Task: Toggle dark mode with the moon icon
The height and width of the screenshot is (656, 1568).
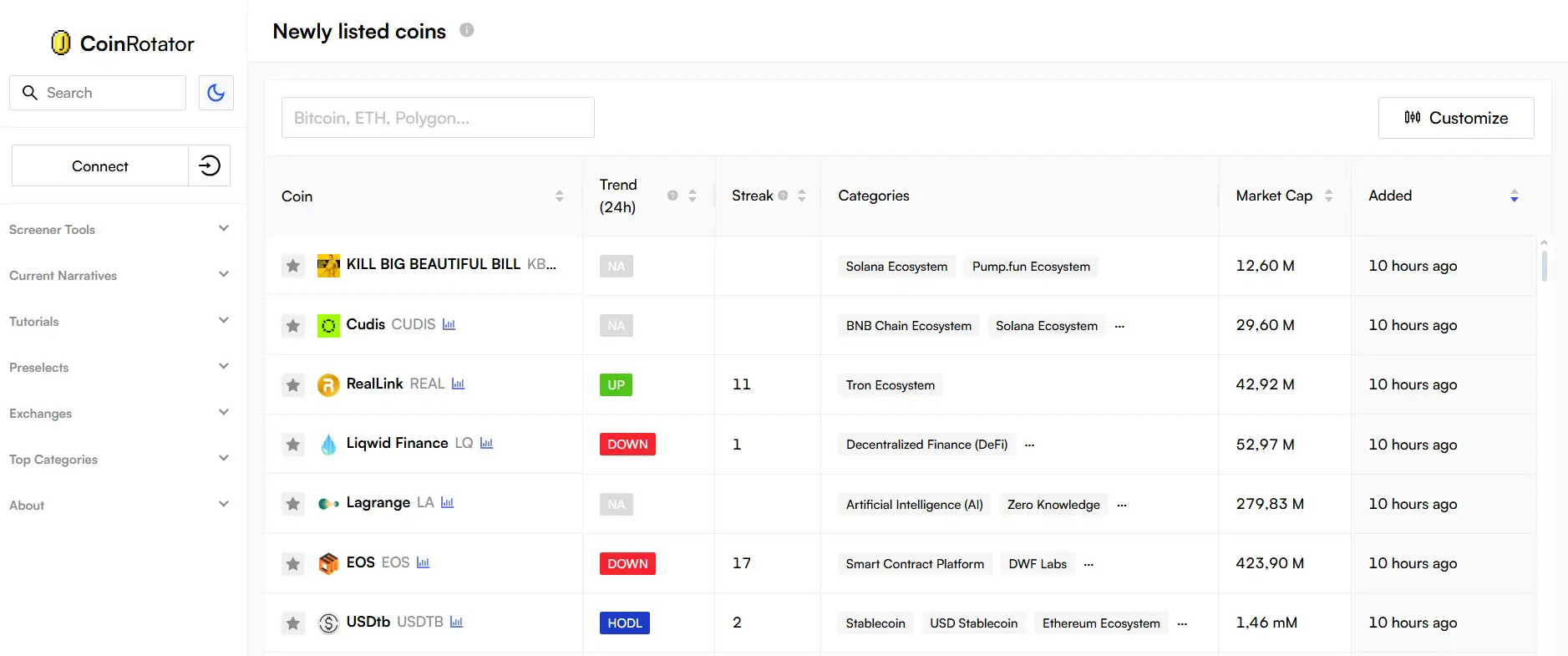Action: 216,93
